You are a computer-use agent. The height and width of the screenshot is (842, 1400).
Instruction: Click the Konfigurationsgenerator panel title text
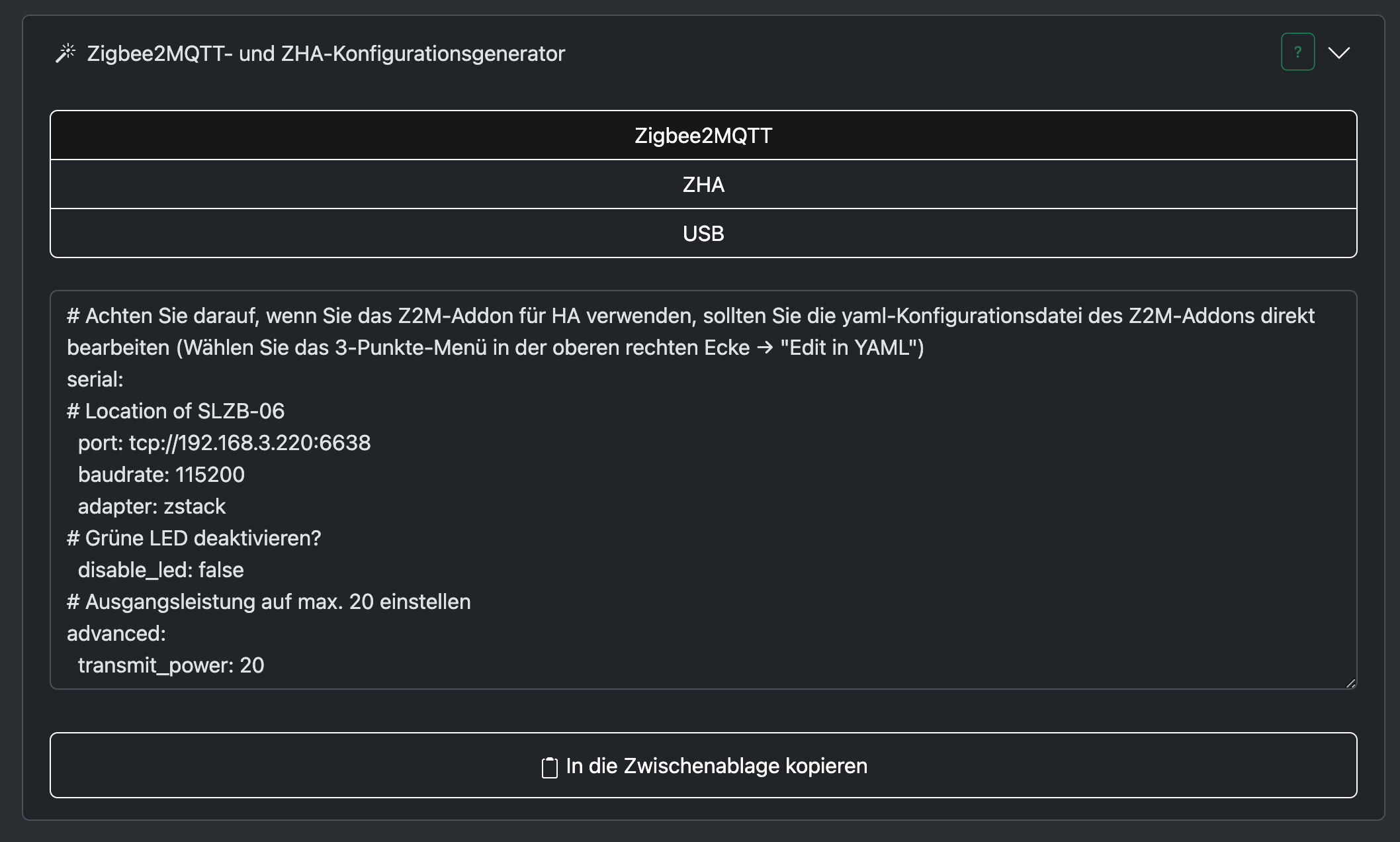pos(326,54)
